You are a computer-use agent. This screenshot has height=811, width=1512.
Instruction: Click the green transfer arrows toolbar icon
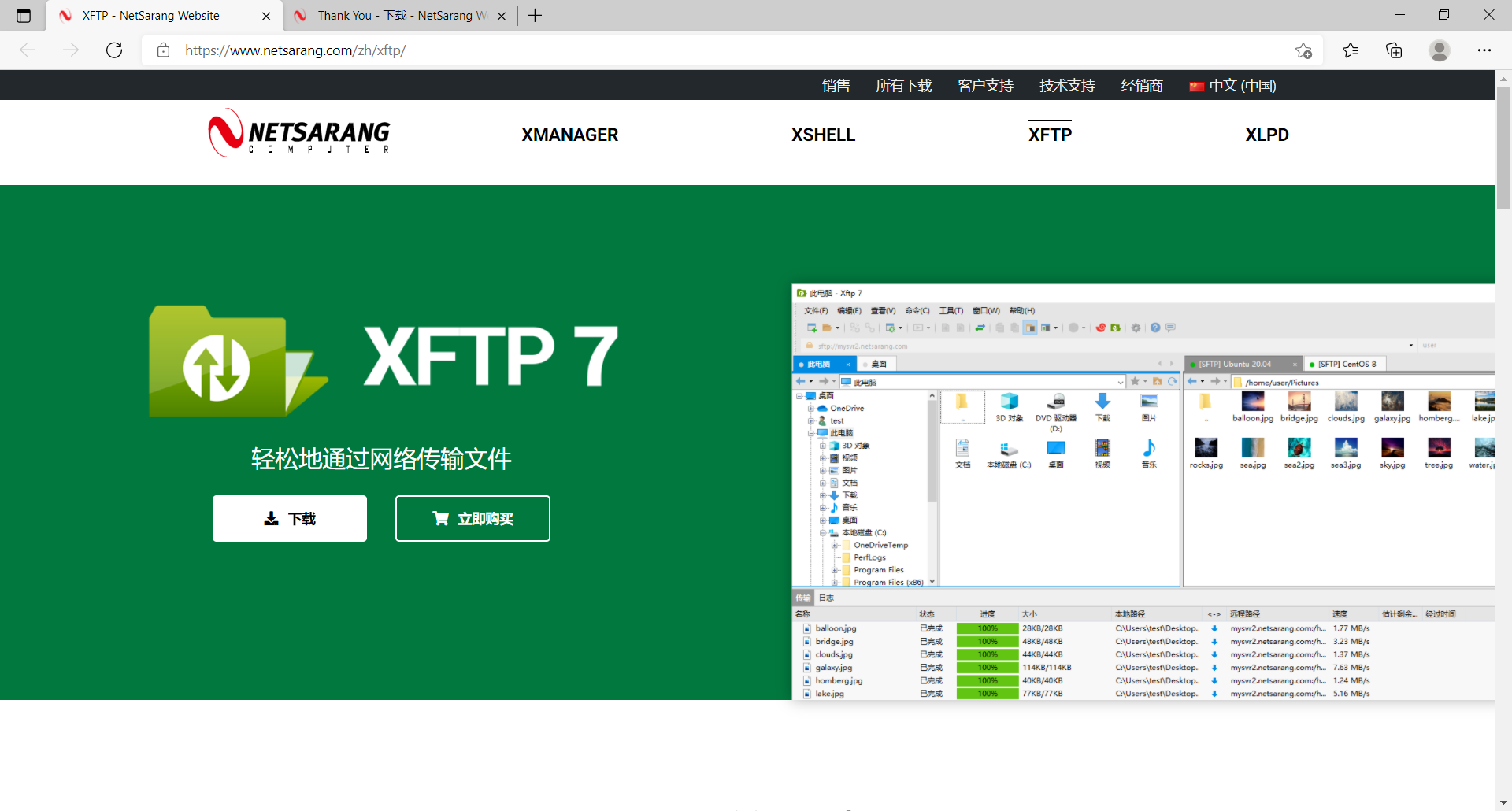point(980,328)
